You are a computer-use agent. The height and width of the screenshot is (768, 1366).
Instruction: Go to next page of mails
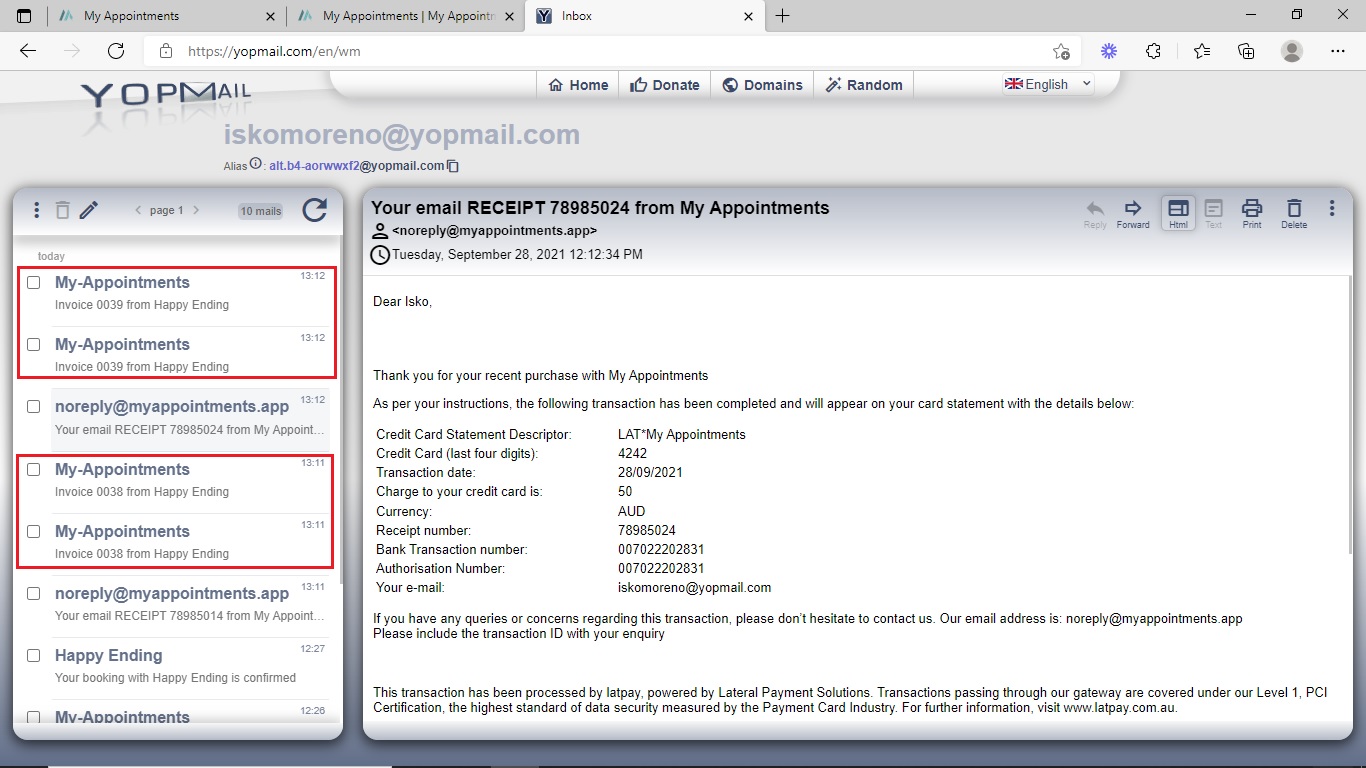pyautogui.click(x=196, y=210)
